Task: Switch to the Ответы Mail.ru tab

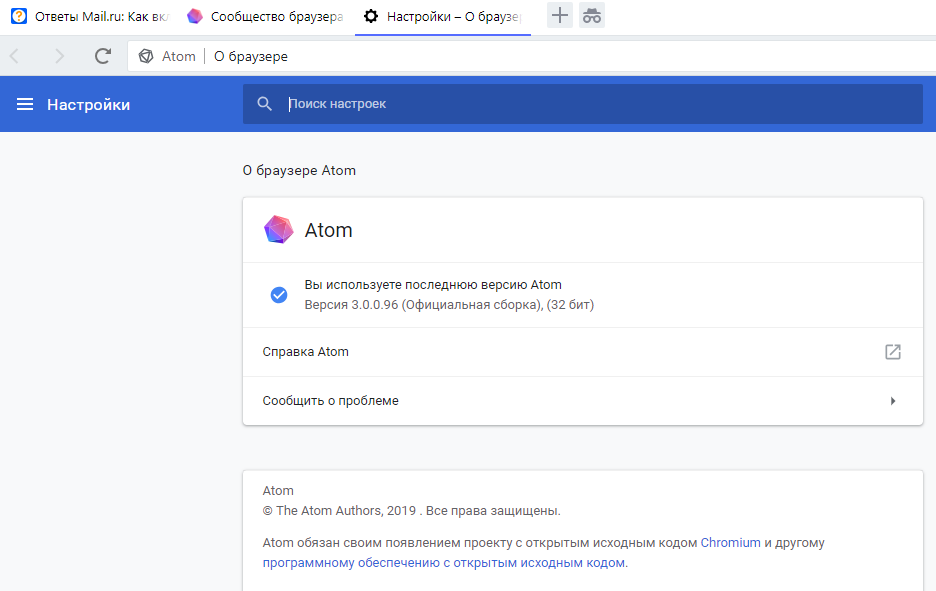Action: click(x=90, y=17)
